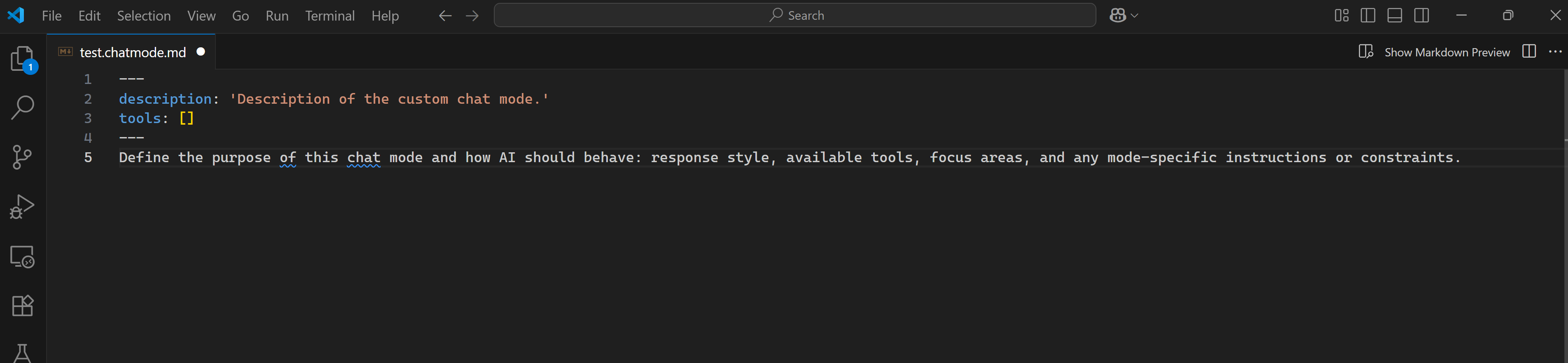Open the Search view in activity bar
The width and height of the screenshot is (1568, 363).
pos(23,107)
